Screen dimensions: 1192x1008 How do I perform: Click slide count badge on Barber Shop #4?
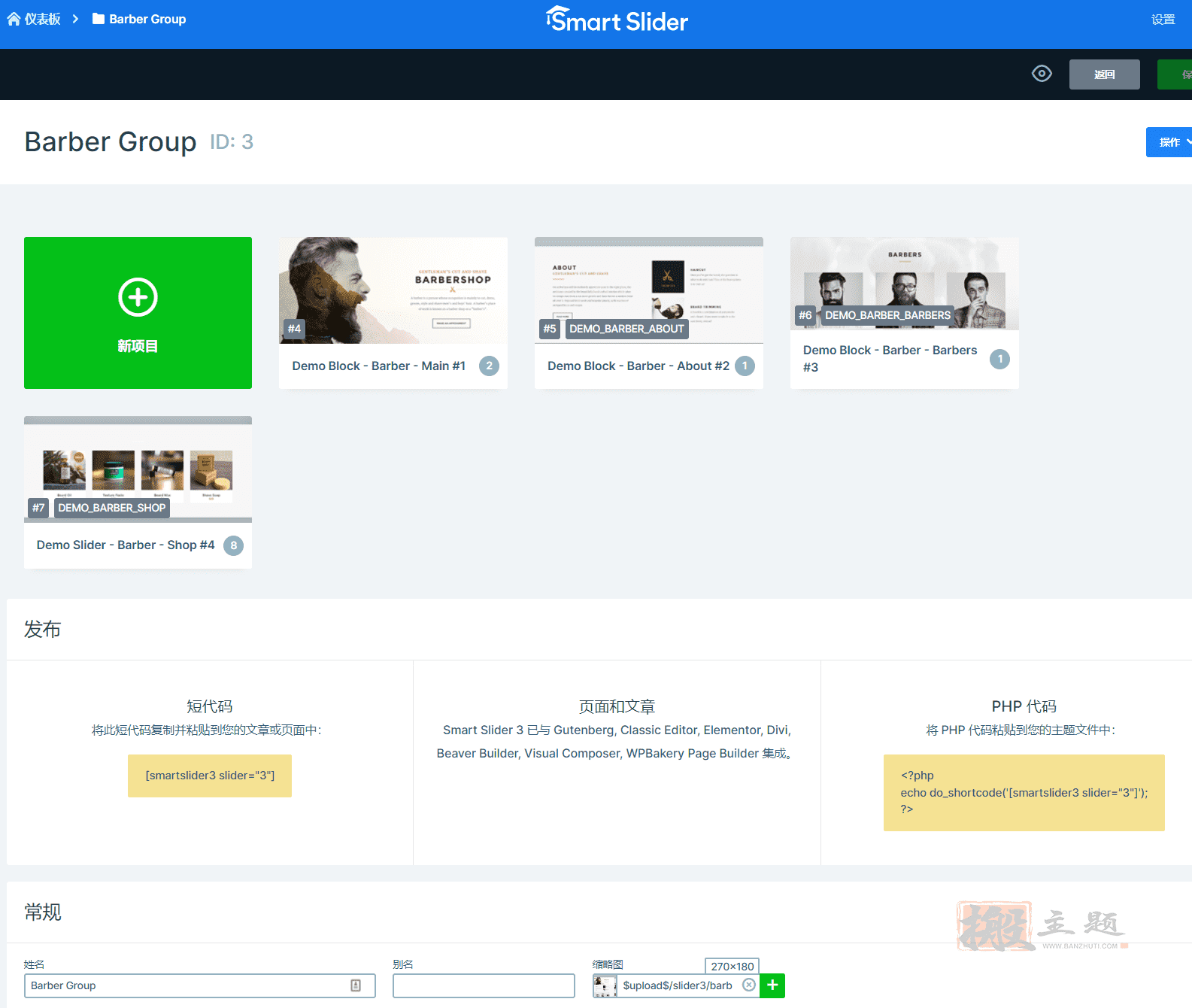[233, 545]
